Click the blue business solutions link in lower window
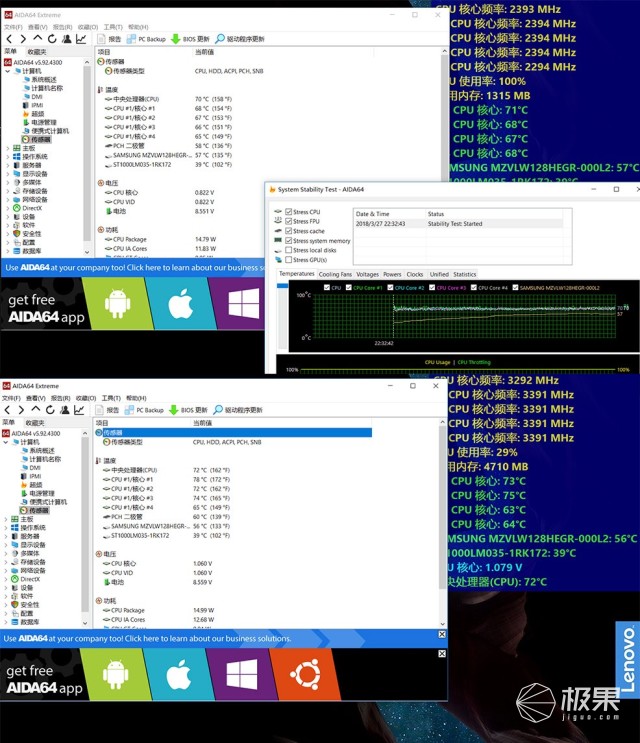 147,639
